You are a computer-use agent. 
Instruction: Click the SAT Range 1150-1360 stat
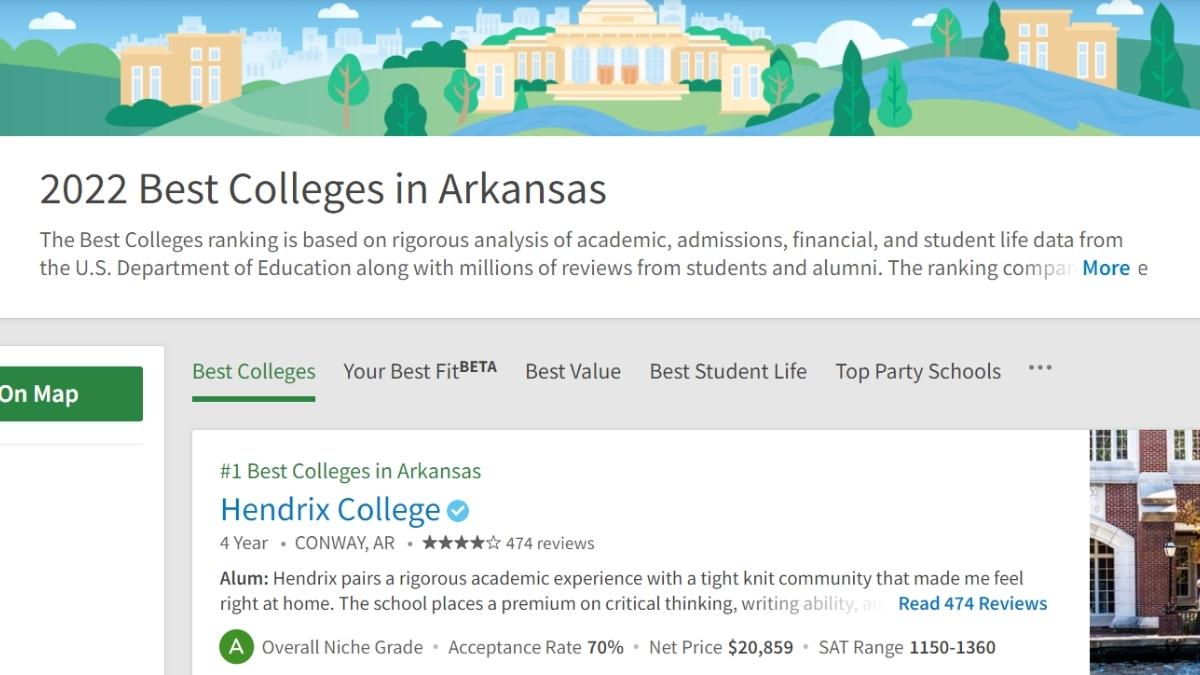pyautogui.click(x=907, y=648)
